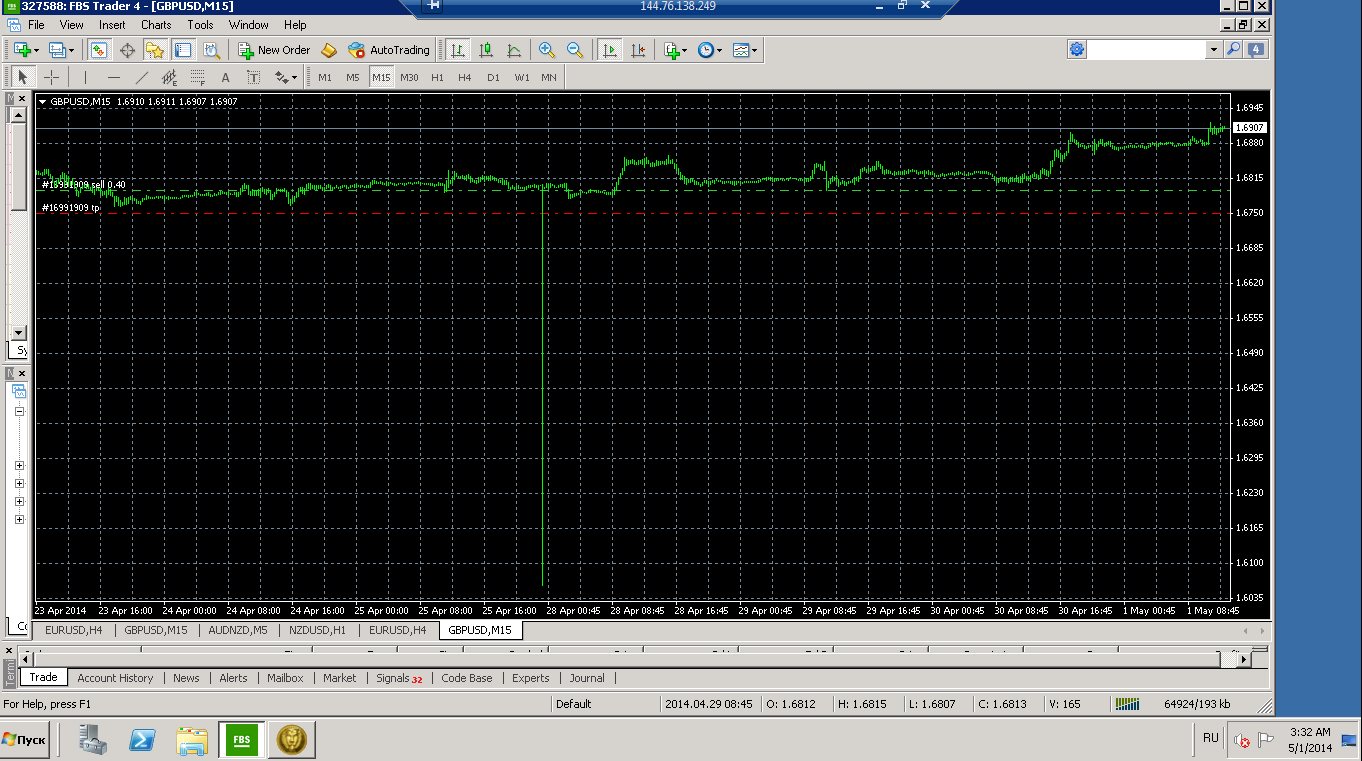The image size is (1362, 761).
Task: Open the Profiles dropdown arrow
Action: pyautogui.click(x=72, y=50)
